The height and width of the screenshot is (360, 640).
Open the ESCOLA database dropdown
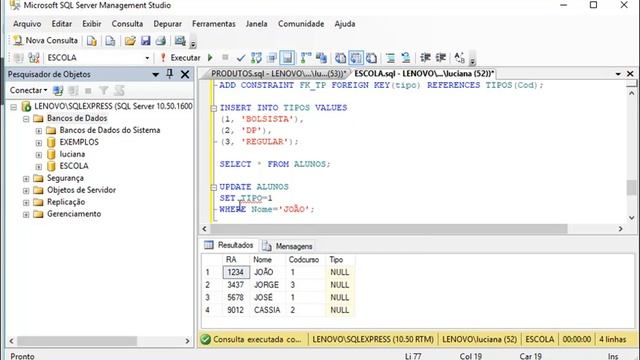tap(147, 58)
